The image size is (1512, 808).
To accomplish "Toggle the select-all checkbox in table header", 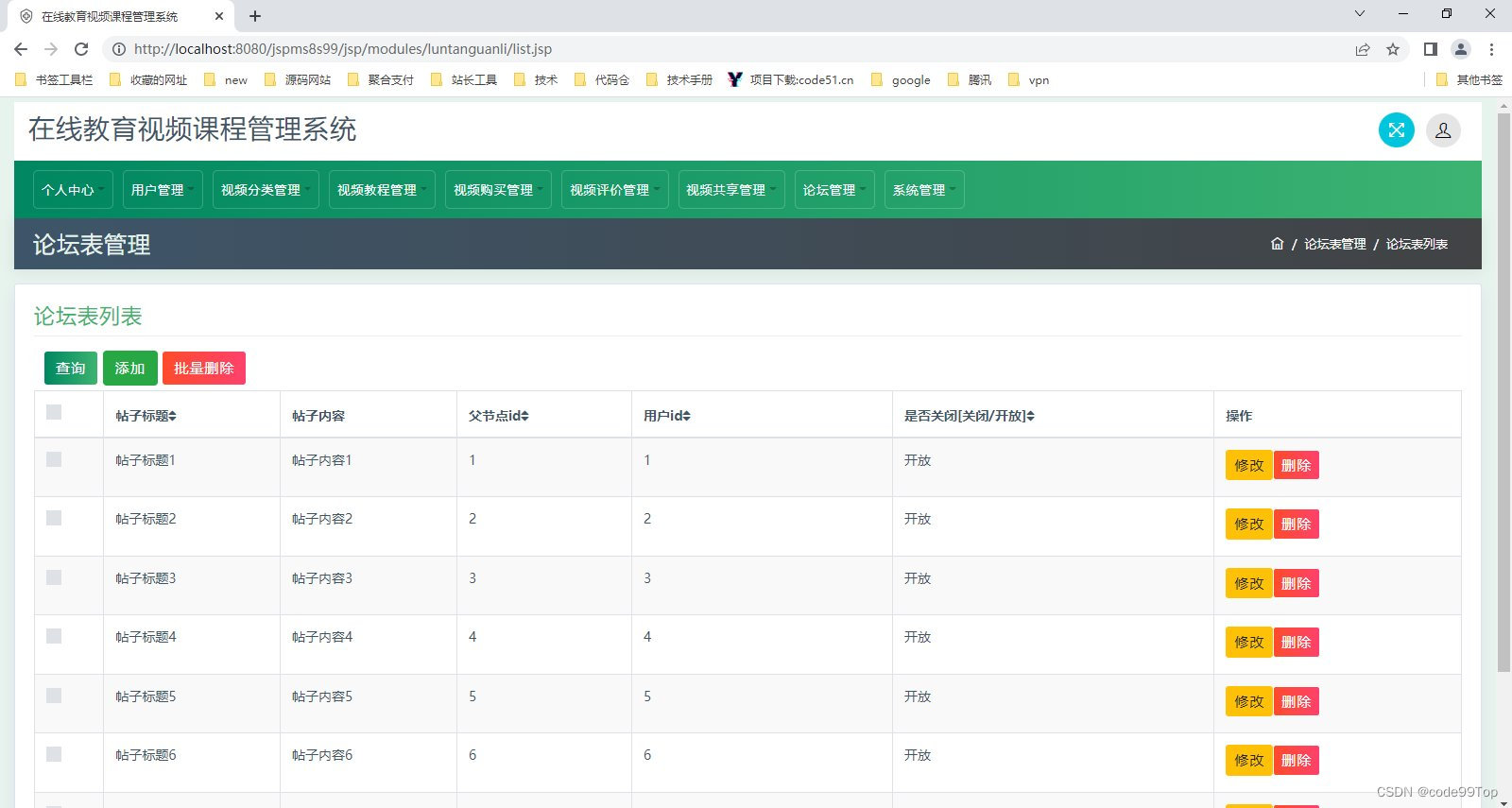I will click(x=54, y=412).
